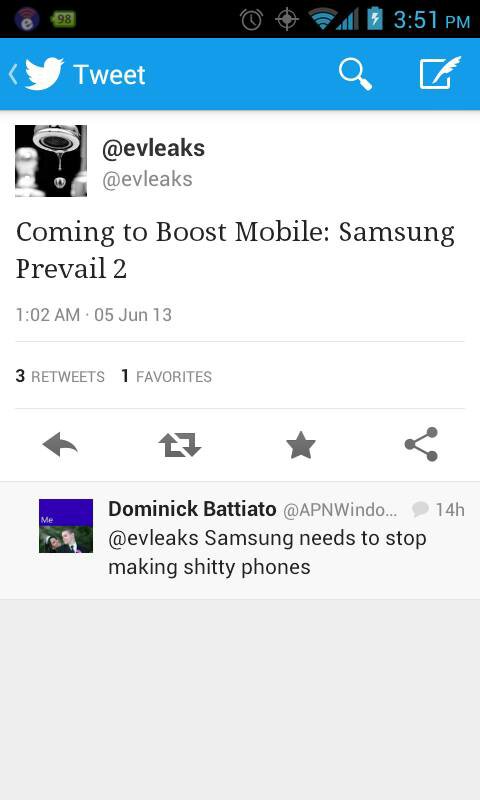Open the battery 98 status notification

pos(63,19)
